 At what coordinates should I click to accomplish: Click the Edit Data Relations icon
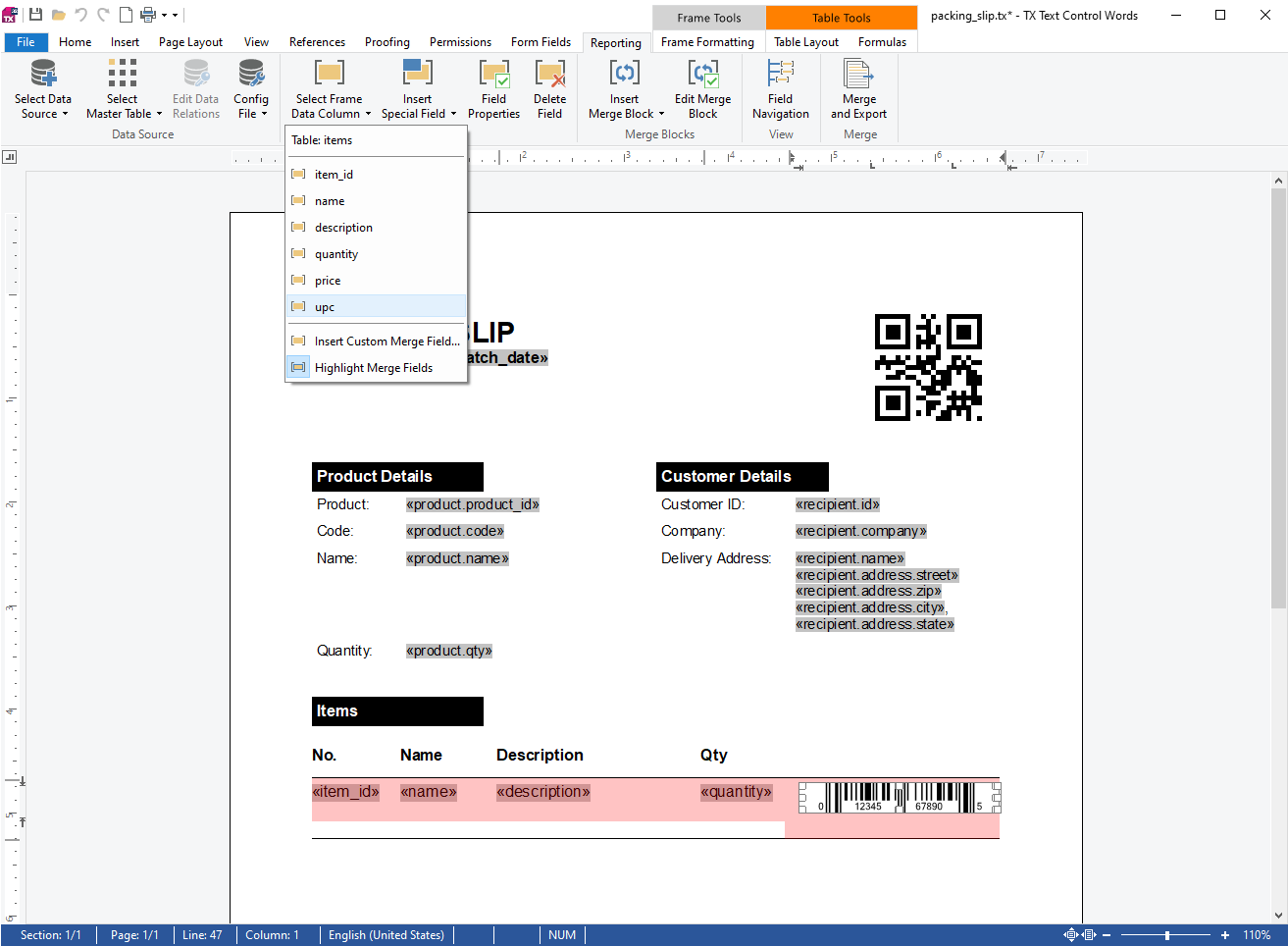tap(196, 75)
